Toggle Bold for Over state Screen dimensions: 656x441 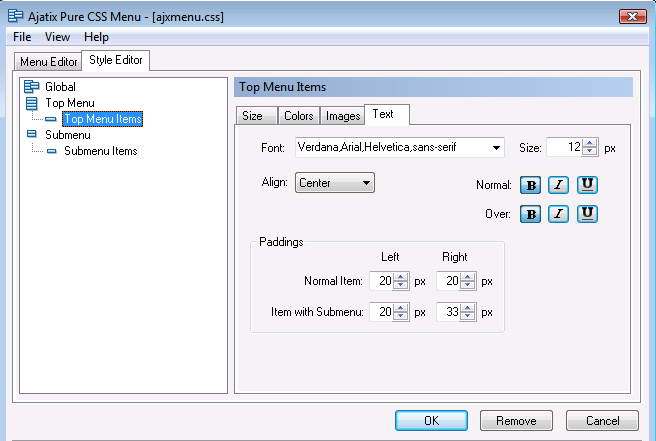[x=530, y=214]
